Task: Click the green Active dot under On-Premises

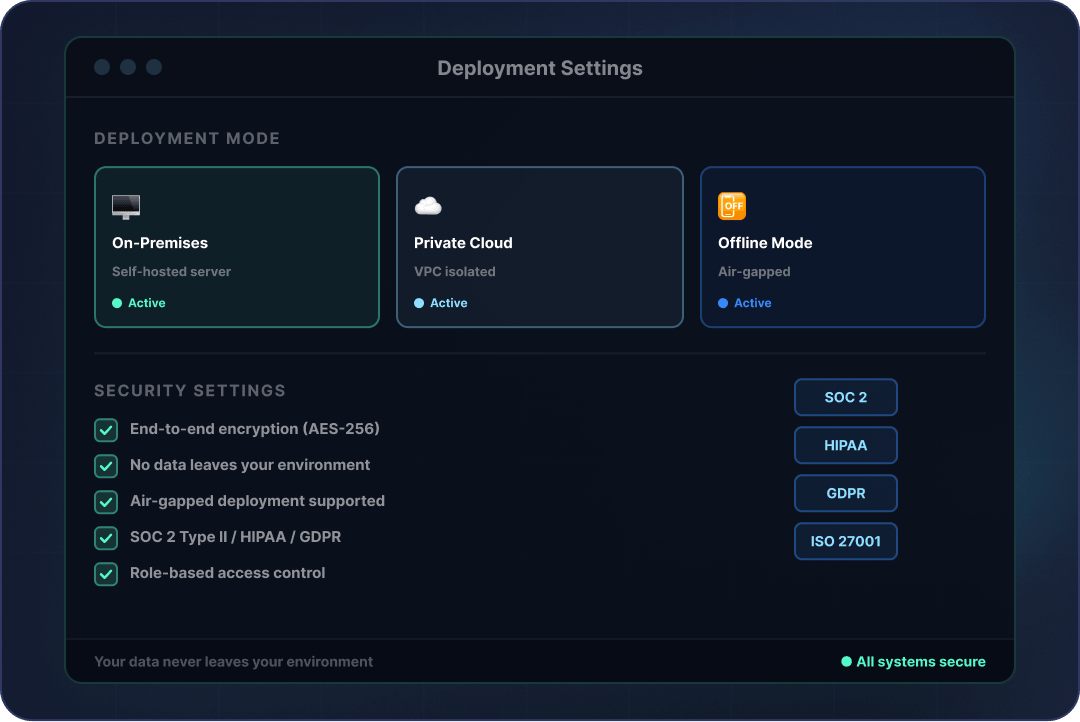Action: [117, 303]
